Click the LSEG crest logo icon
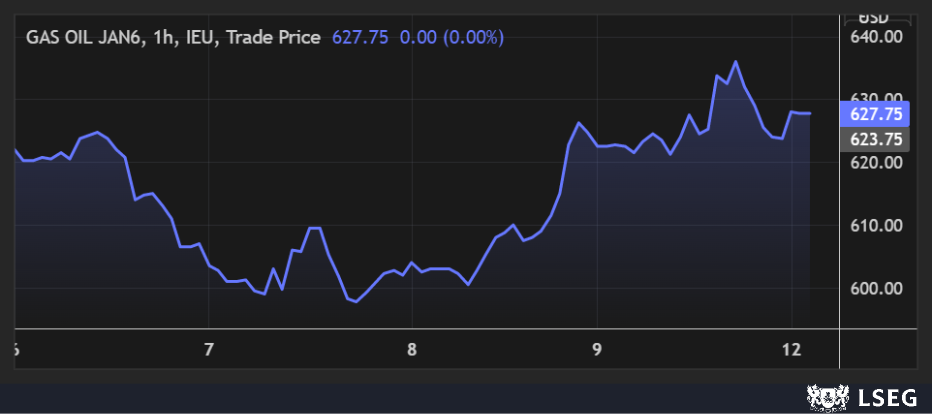 (823, 397)
